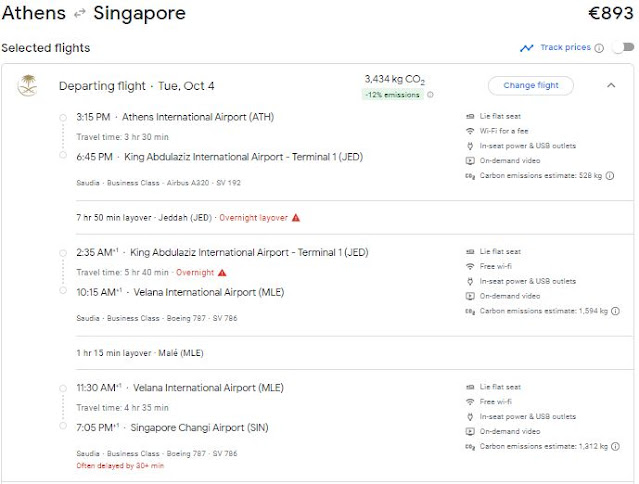Click 2:35 AM King Abdulaziz departure line
639x484 pixels.
click(222, 253)
